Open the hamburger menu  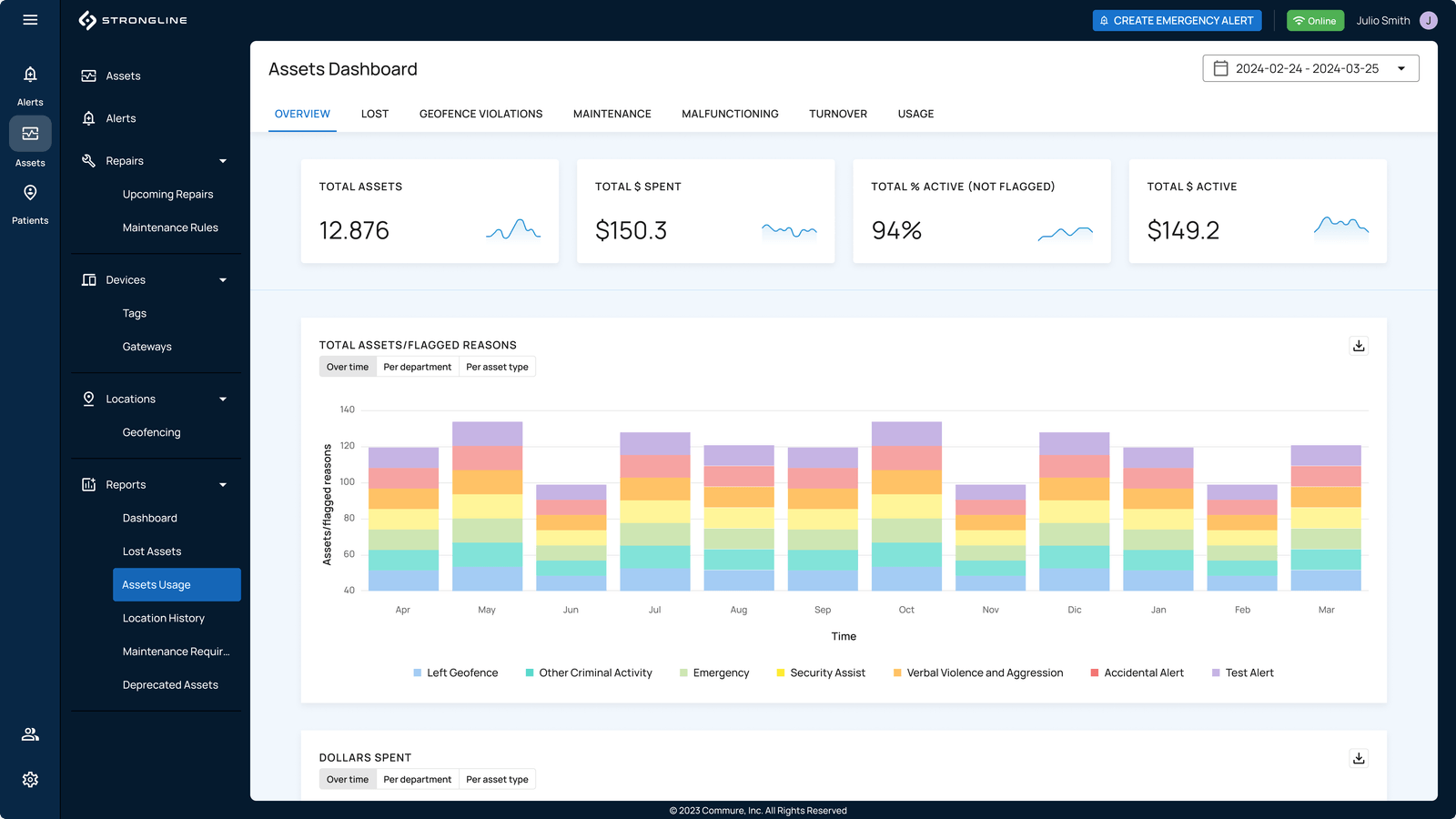pyautogui.click(x=30, y=19)
